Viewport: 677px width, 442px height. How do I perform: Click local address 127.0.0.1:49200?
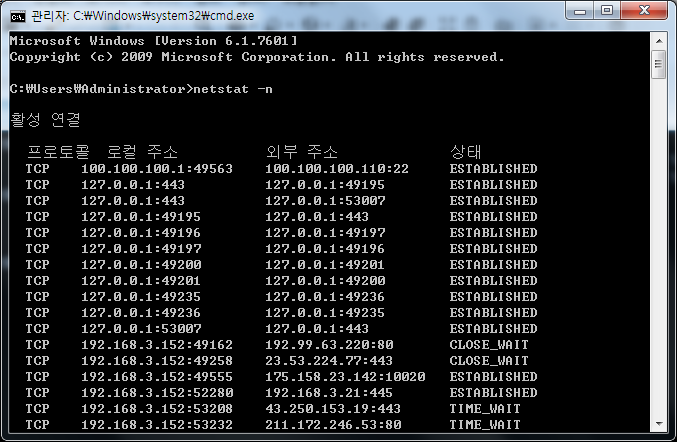(141, 265)
